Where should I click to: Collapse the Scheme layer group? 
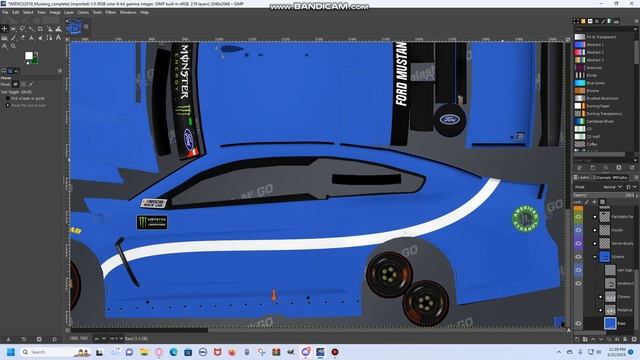tap(595, 257)
